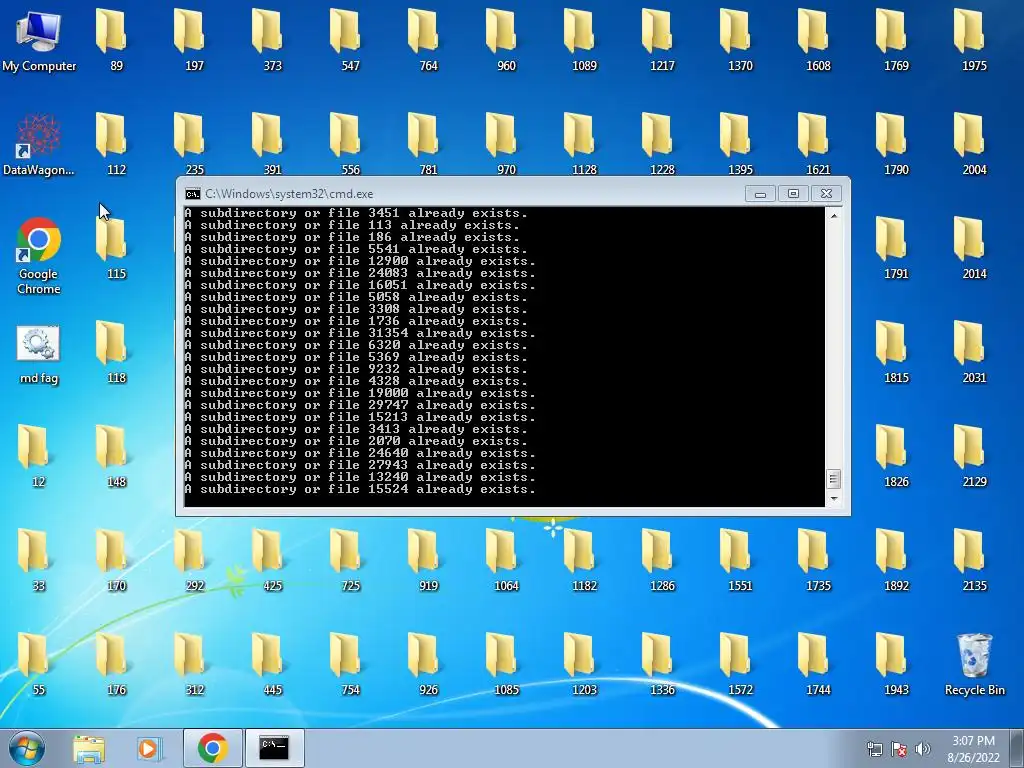The image size is (1024, 768).
Task: Click the line mentioning file 15524
Action: (359, 489)
